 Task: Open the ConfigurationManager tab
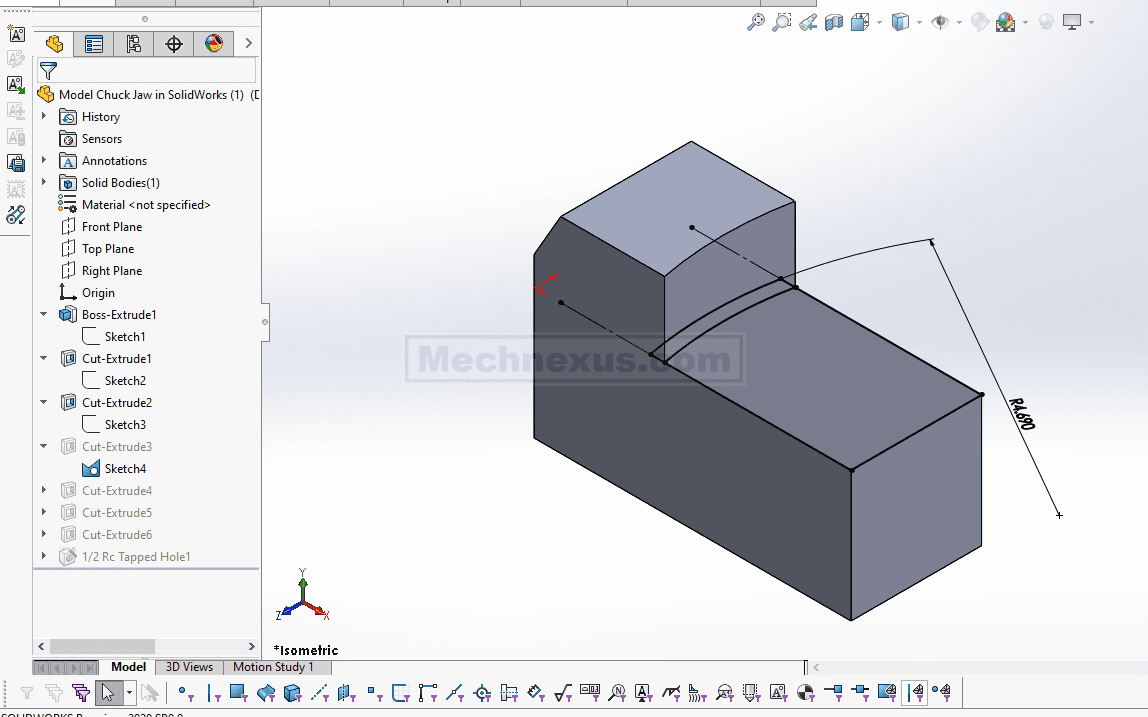[x=133, y=43]
